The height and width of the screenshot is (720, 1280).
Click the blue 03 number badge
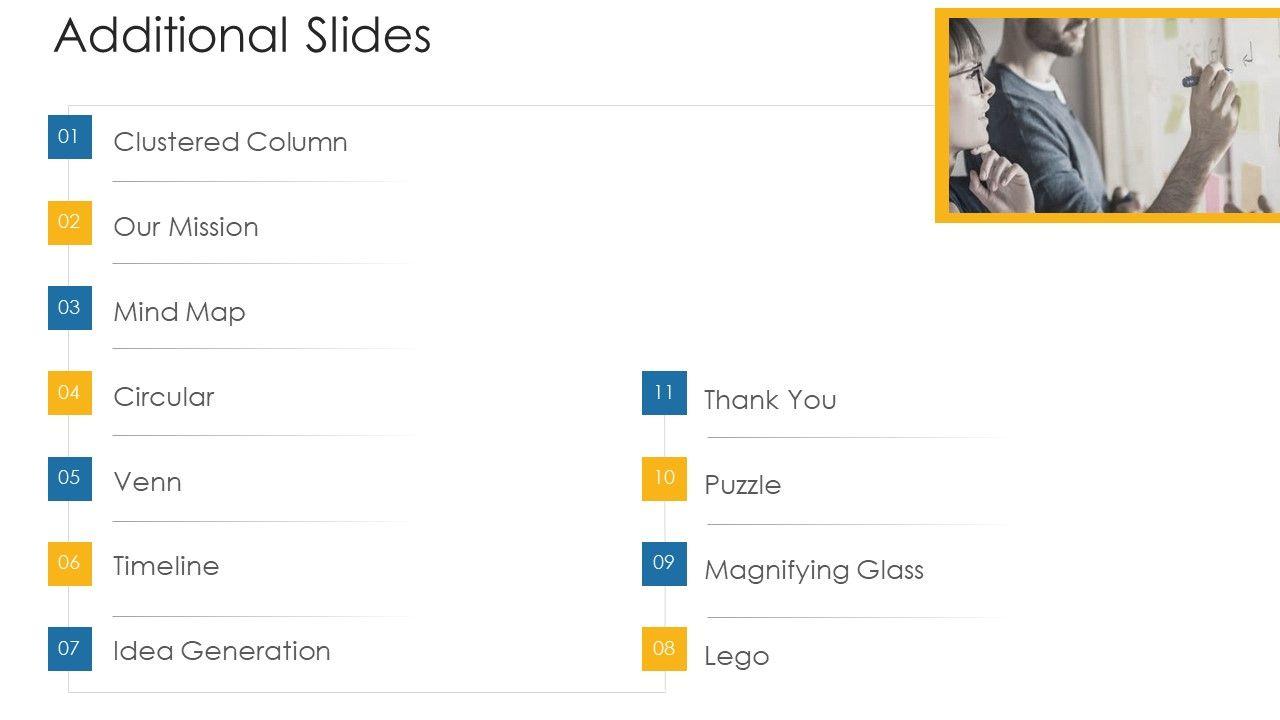[70, 308]
